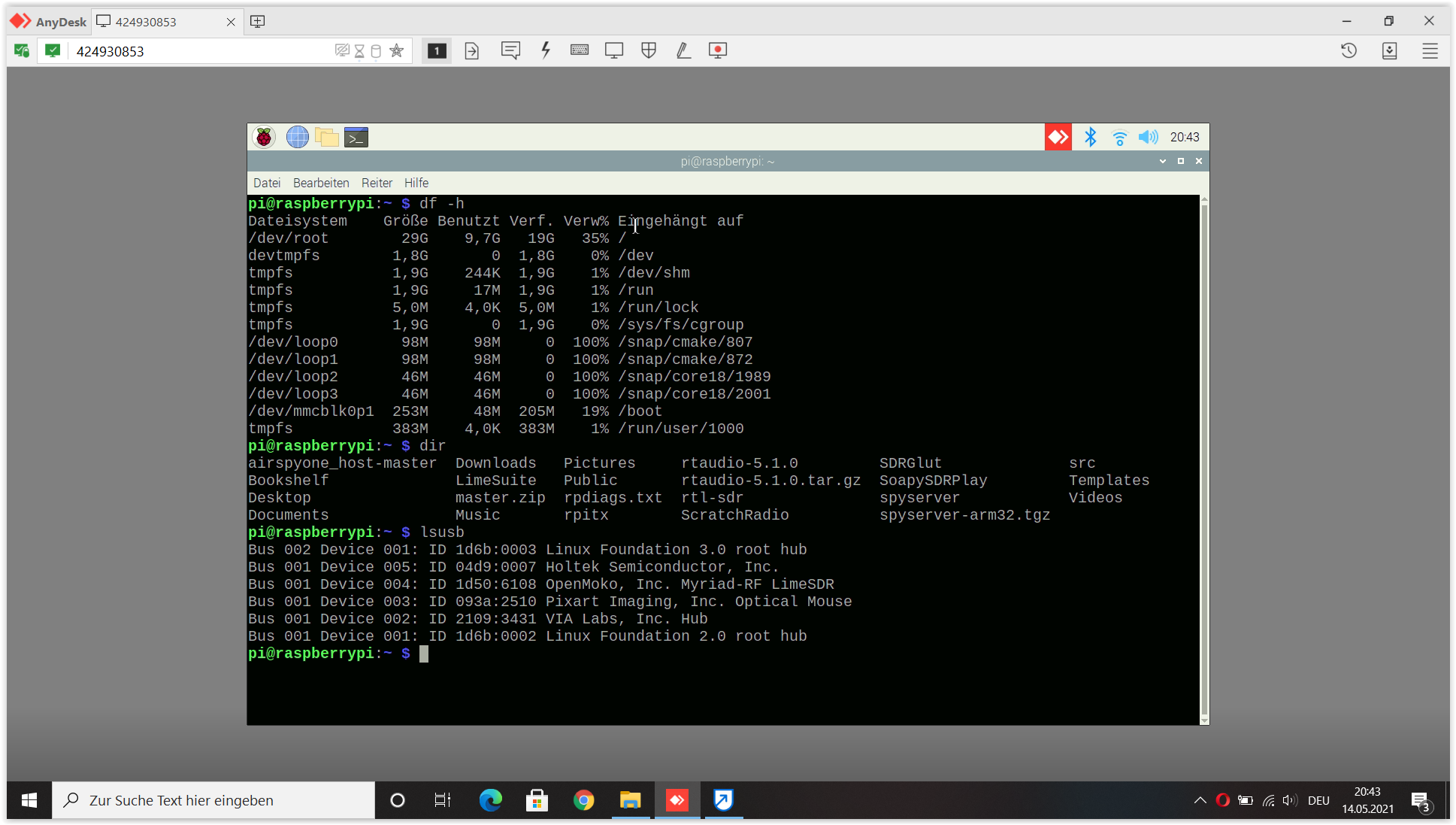Open the Raspberry Pi start menu
Viewport: 1456px width, 825px height.
tap(264, 137)
